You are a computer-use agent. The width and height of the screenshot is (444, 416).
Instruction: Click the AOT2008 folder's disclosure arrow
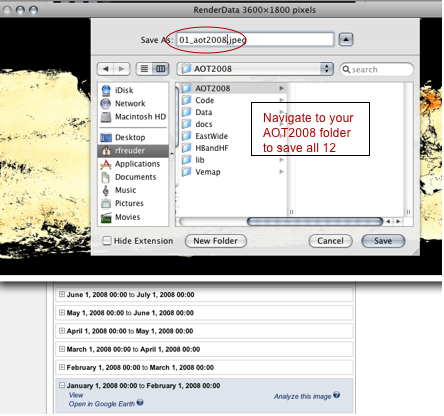pos(282,88)
